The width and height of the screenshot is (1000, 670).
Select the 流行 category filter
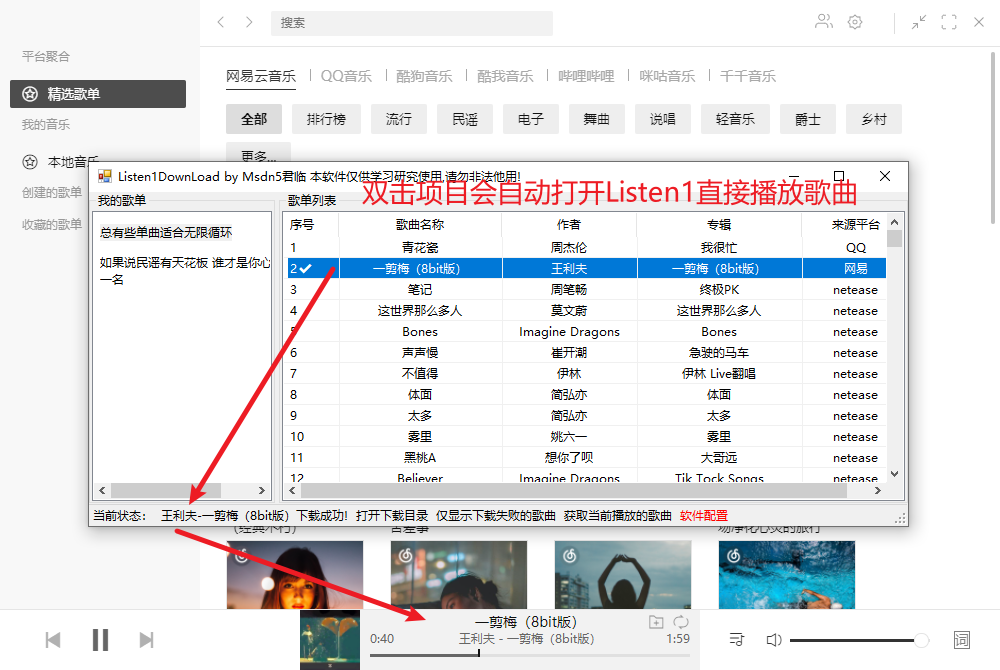tap(399, 119)
